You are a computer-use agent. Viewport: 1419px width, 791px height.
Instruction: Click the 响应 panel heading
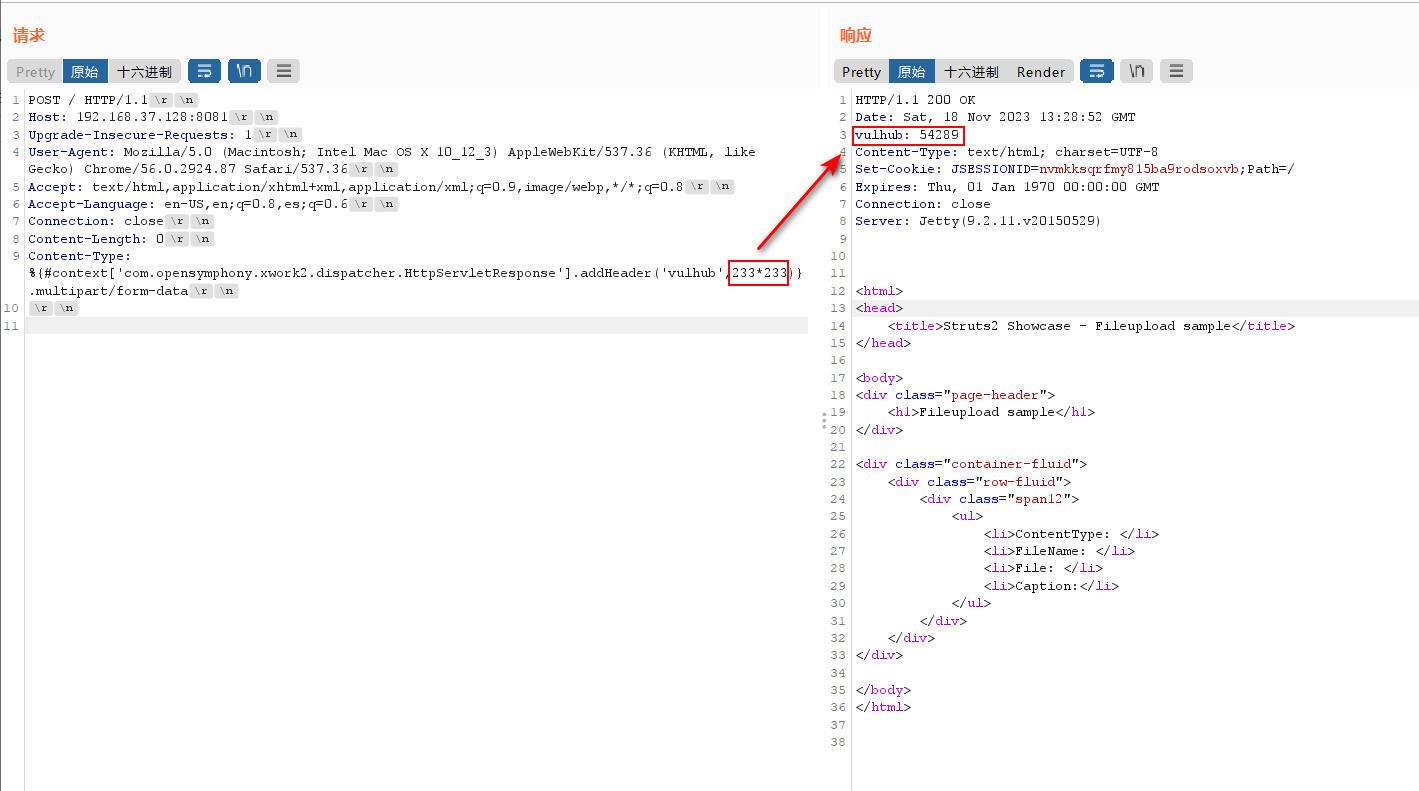click(856, 36)
